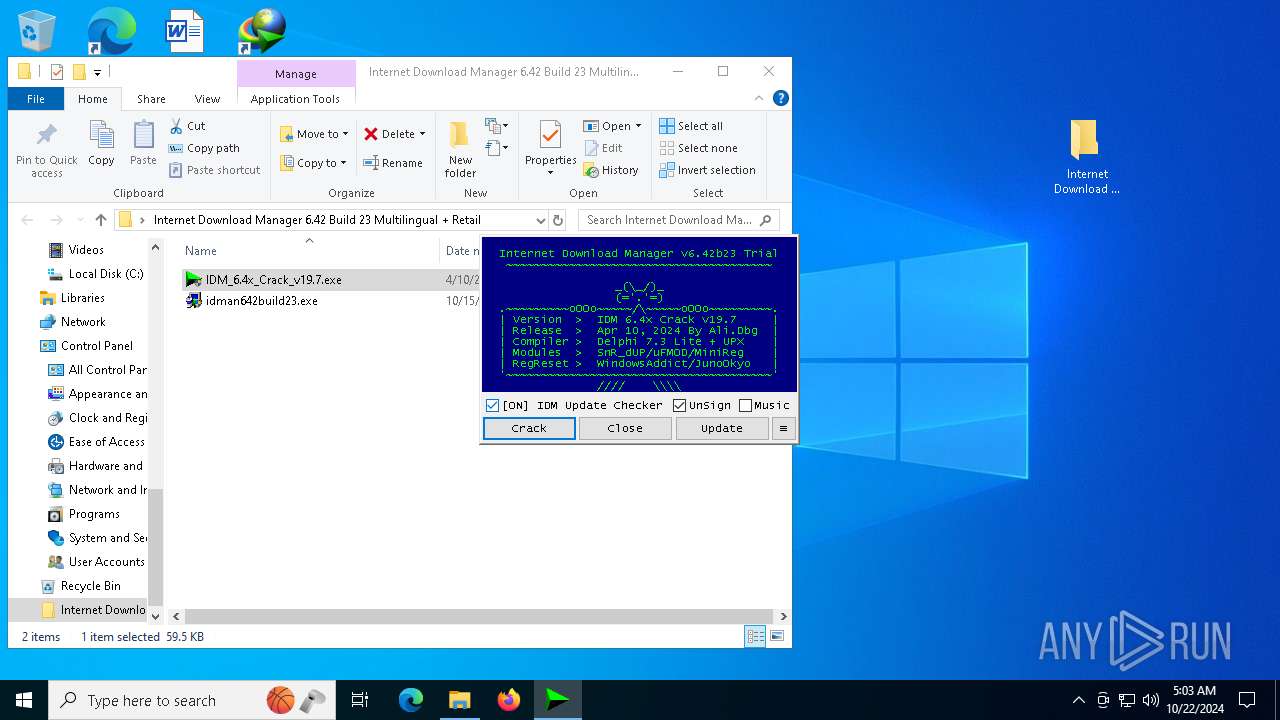
Task: Open the Delete dropdown arrow
Action: [422, 134]
